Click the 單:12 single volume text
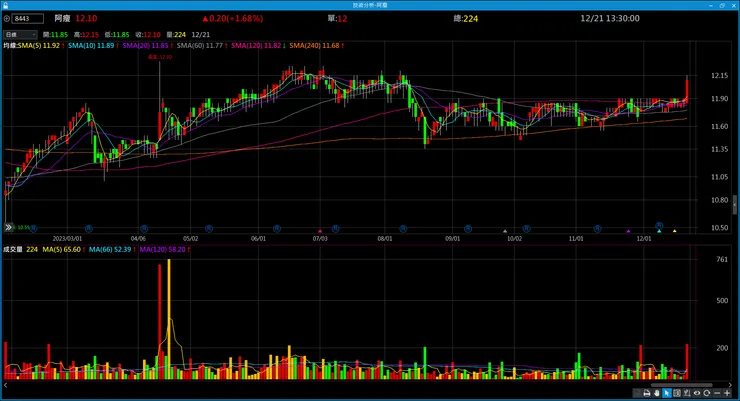 point(337,18)
